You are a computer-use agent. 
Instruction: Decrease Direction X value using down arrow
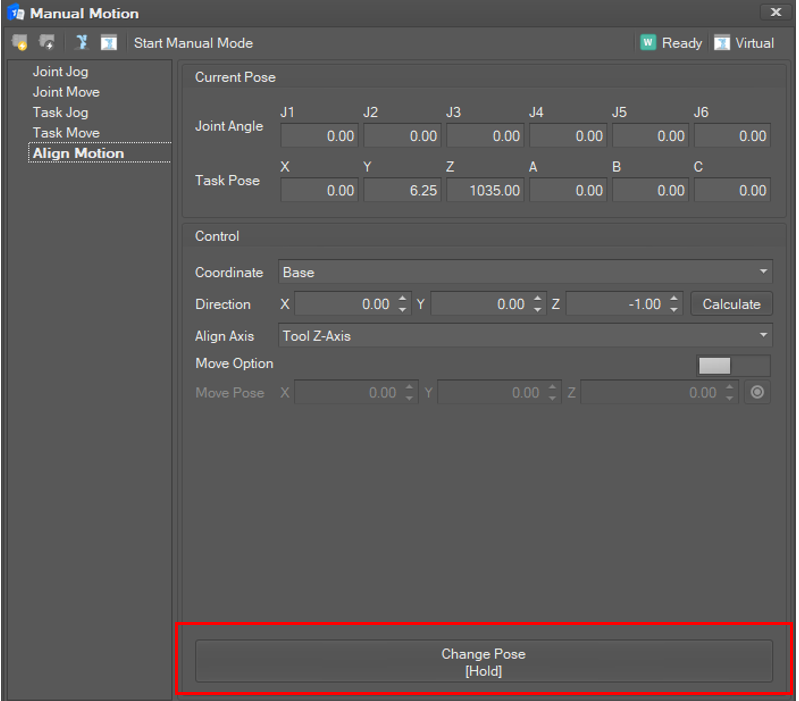click(x=403, y=310)
